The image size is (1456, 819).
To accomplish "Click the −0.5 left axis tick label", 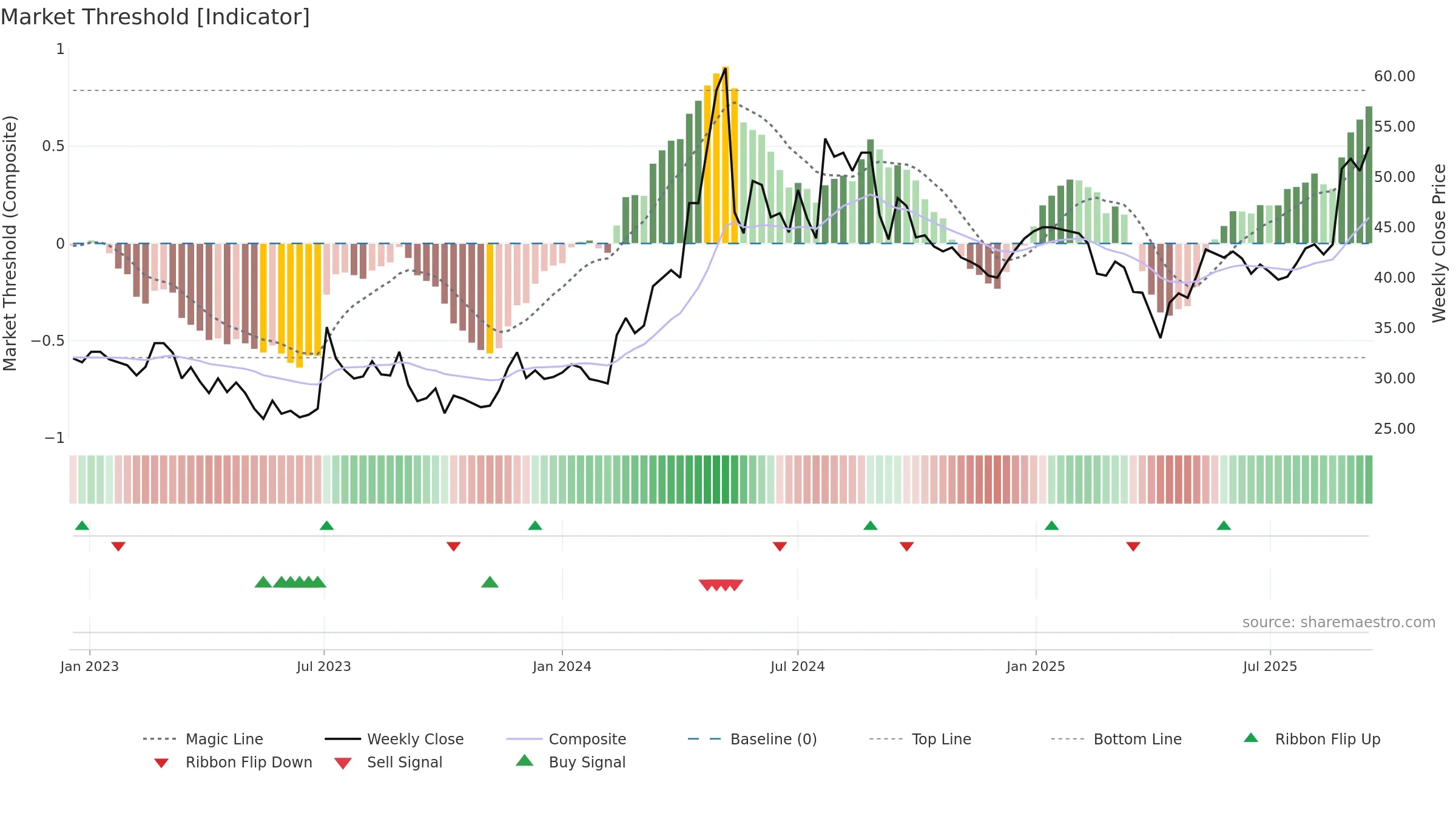I will pyautogui.click(x=48, y=341).
